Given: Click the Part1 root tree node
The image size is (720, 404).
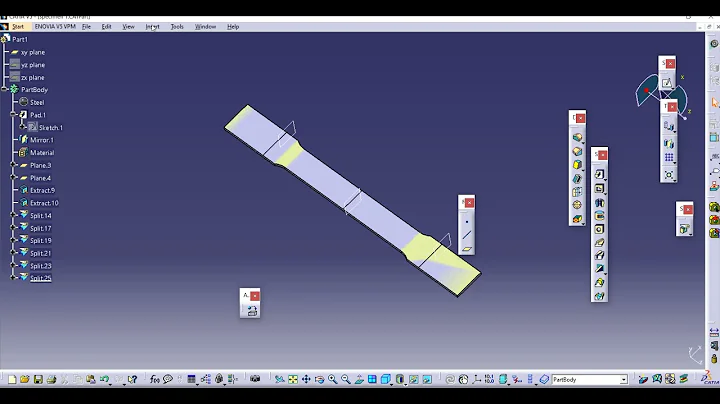Looking at the screenshot, I should coord(20,39).
